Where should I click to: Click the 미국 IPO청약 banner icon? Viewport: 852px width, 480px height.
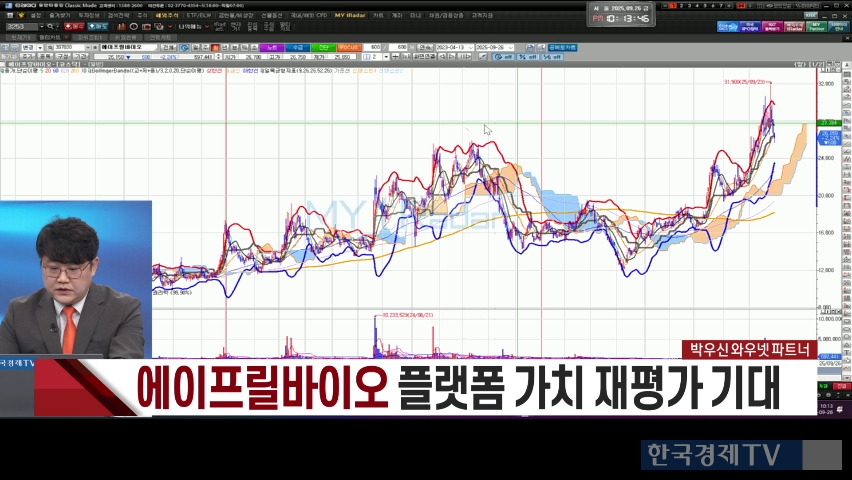746,27
